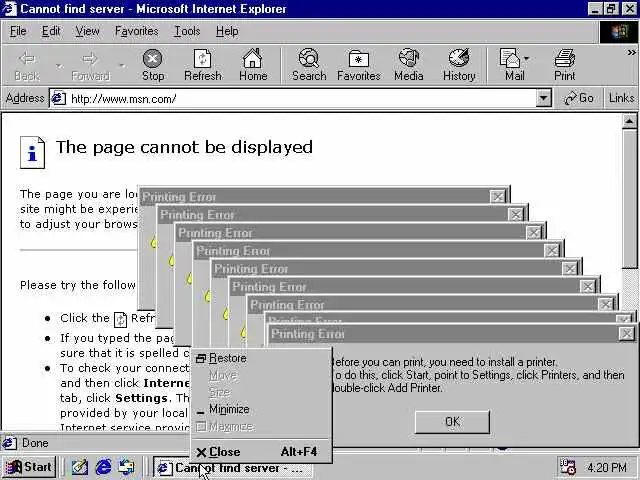This screenshot has width=640, height=480.
Task: Click the Forward arrow button
Action: 90,65
